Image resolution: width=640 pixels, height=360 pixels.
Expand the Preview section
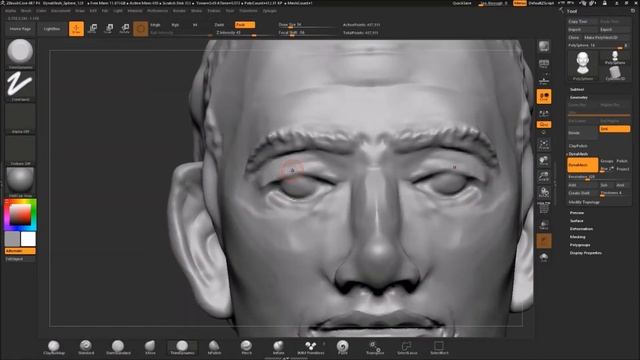pos(577,213)
